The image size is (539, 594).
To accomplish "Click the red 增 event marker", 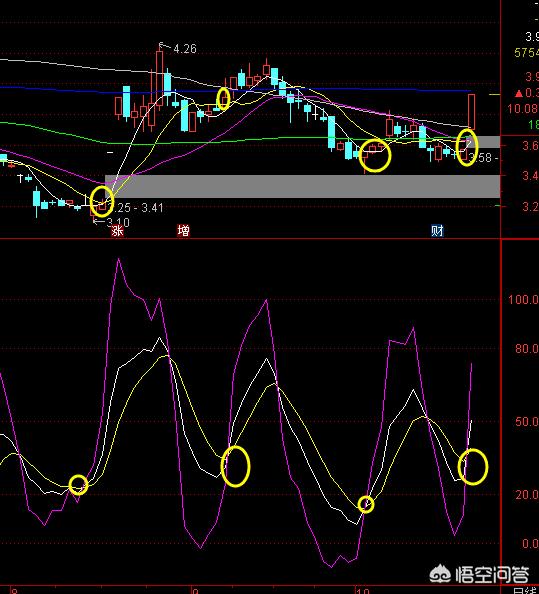I will point(183,230).
